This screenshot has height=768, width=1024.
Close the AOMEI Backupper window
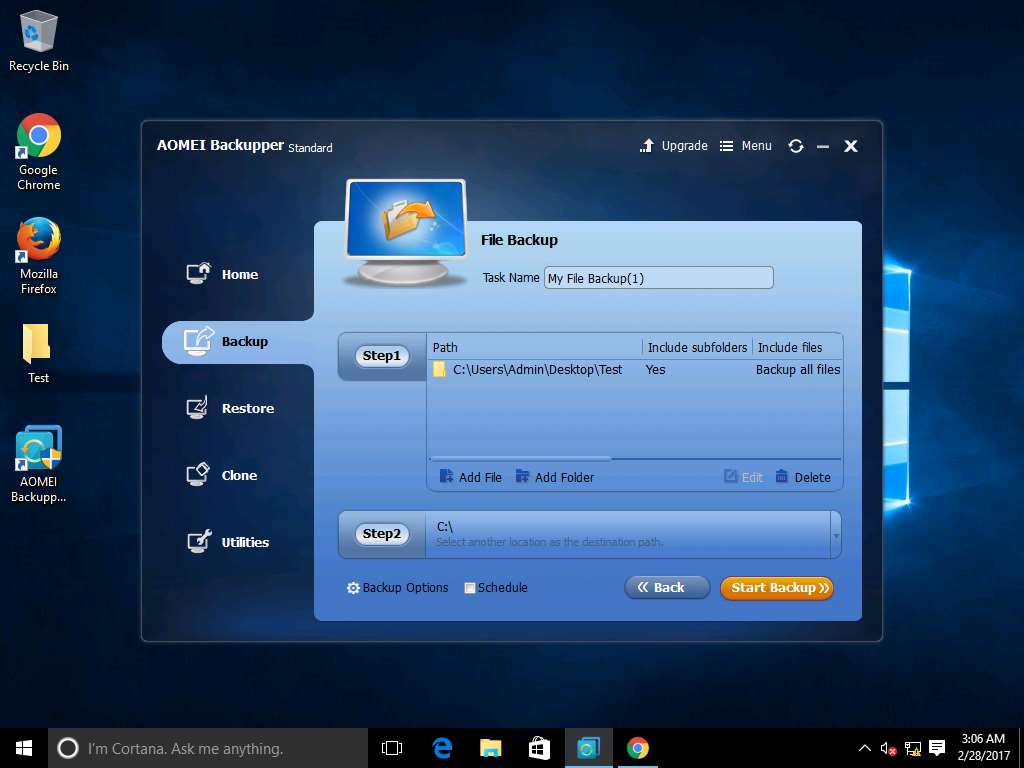tap(851, 146)
